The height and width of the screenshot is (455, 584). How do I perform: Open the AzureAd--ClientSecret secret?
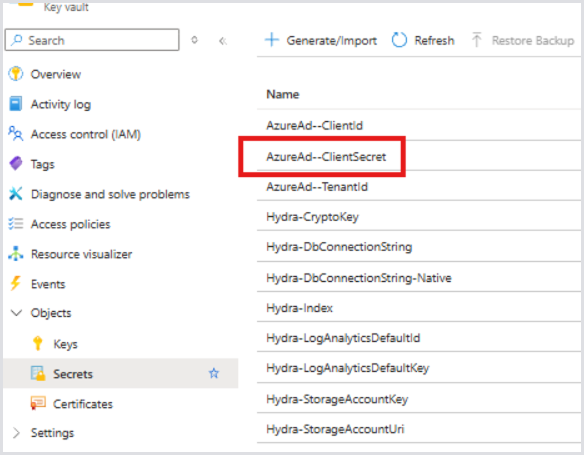(x=326, y=157)
